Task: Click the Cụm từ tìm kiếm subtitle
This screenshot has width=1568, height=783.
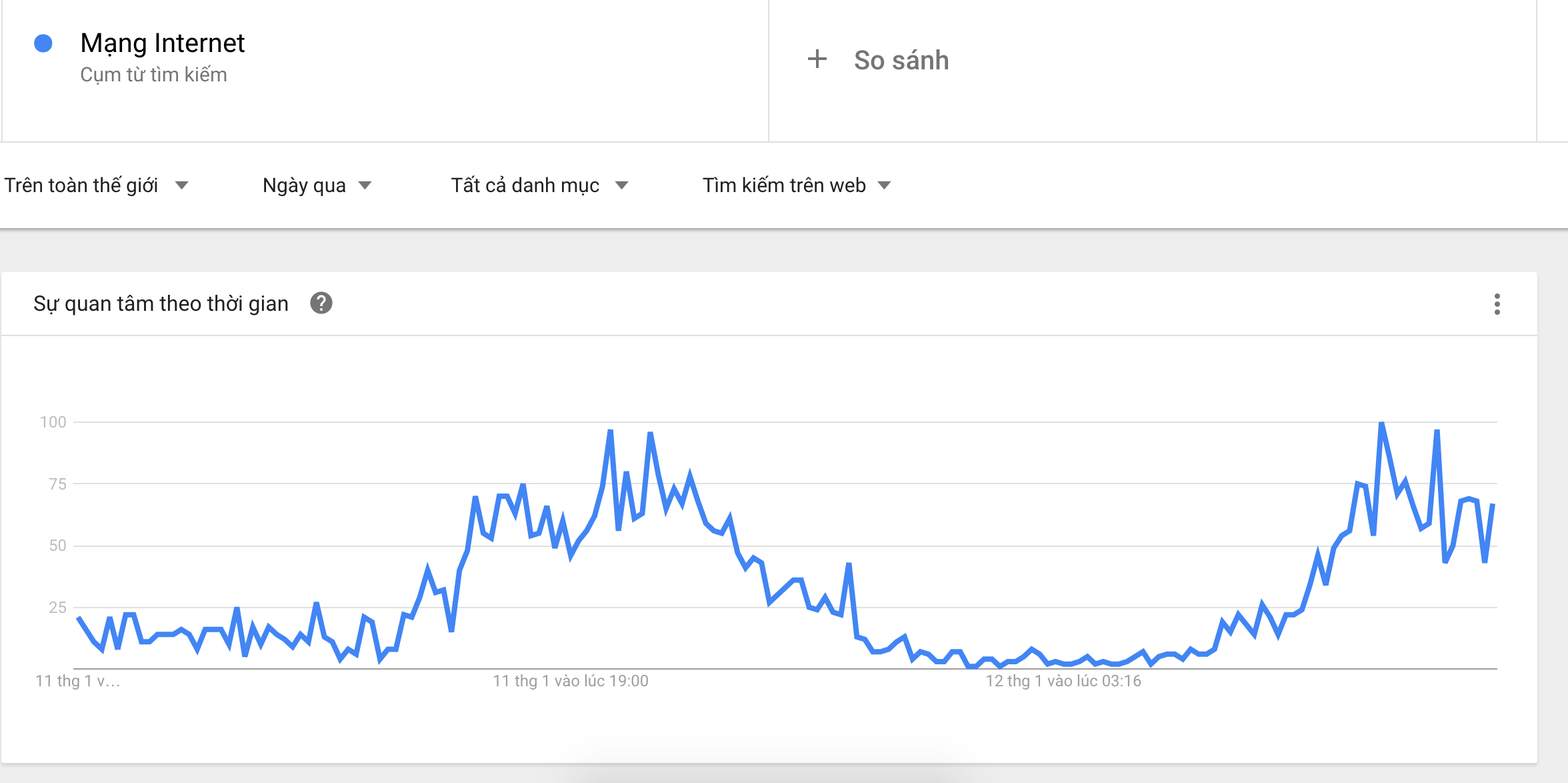Action: [x=153, y=75]
